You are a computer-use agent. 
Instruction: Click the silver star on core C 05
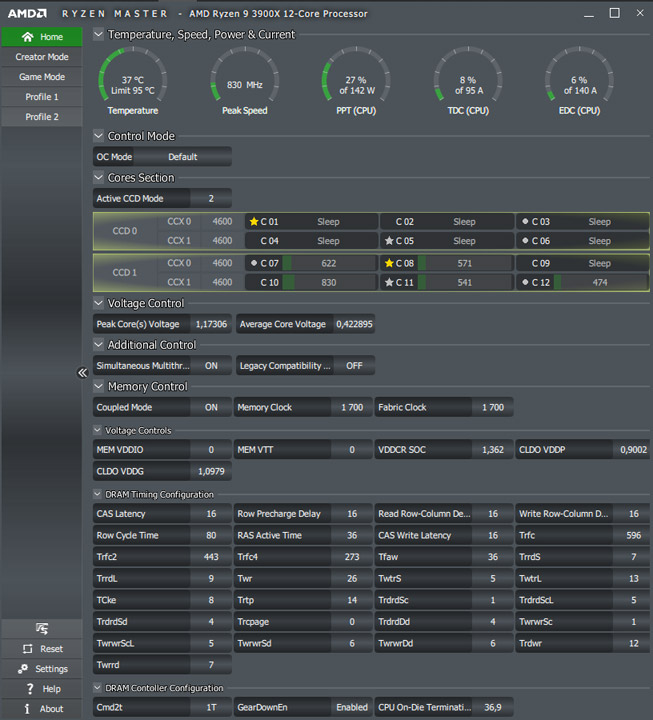[x=389, y=241]
